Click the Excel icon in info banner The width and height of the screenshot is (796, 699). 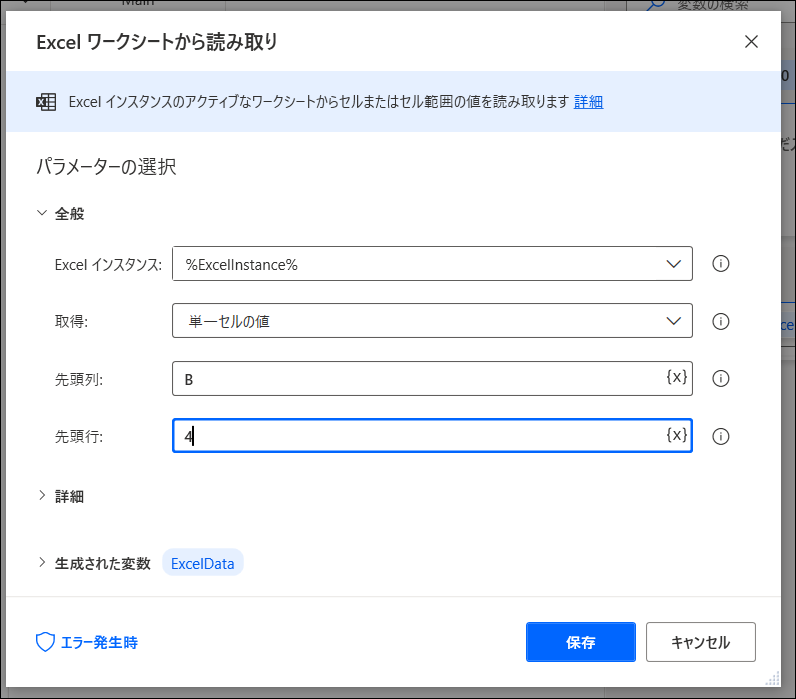(46, 102)
